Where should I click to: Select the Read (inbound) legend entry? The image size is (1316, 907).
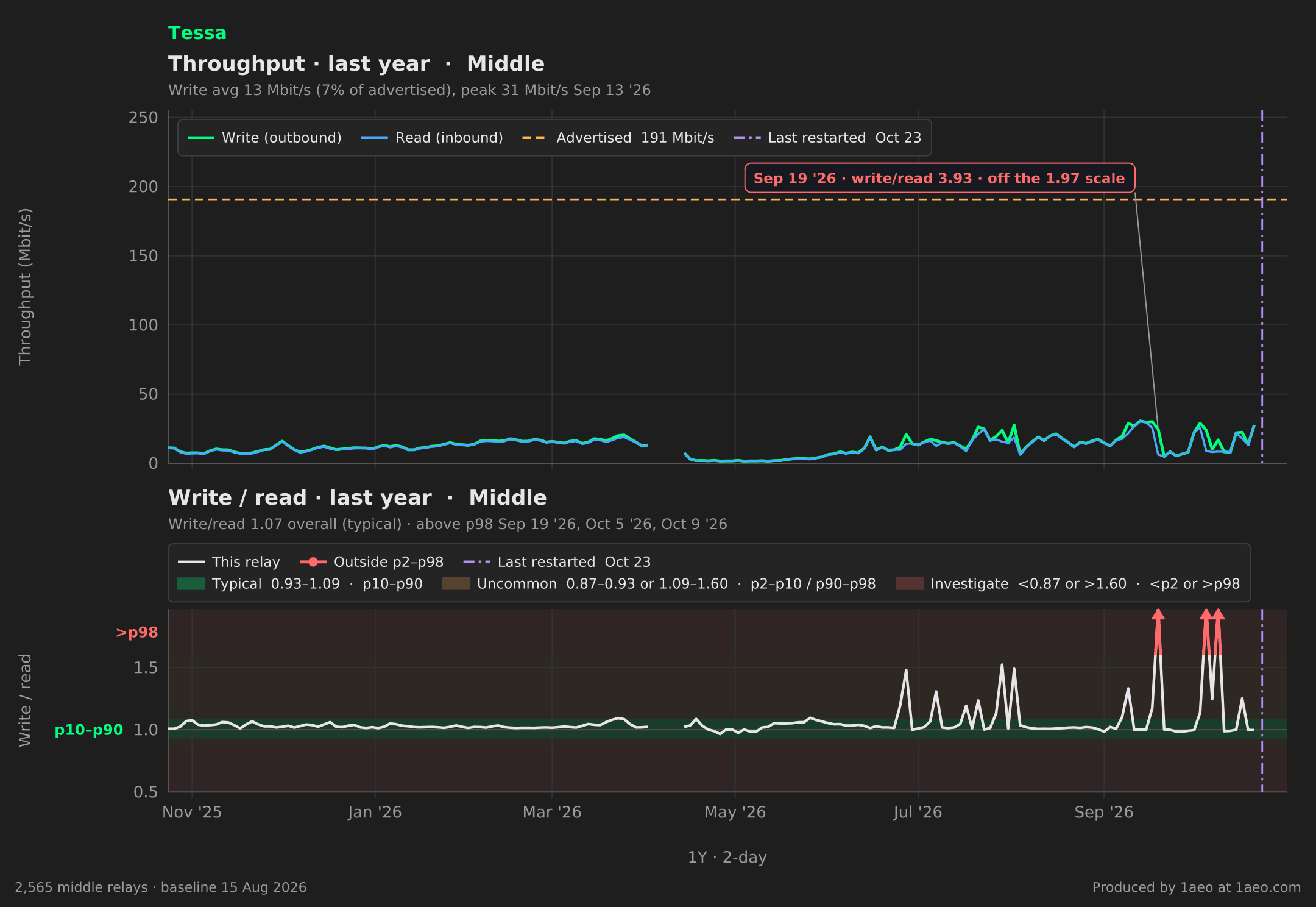(x=432, y=138)
